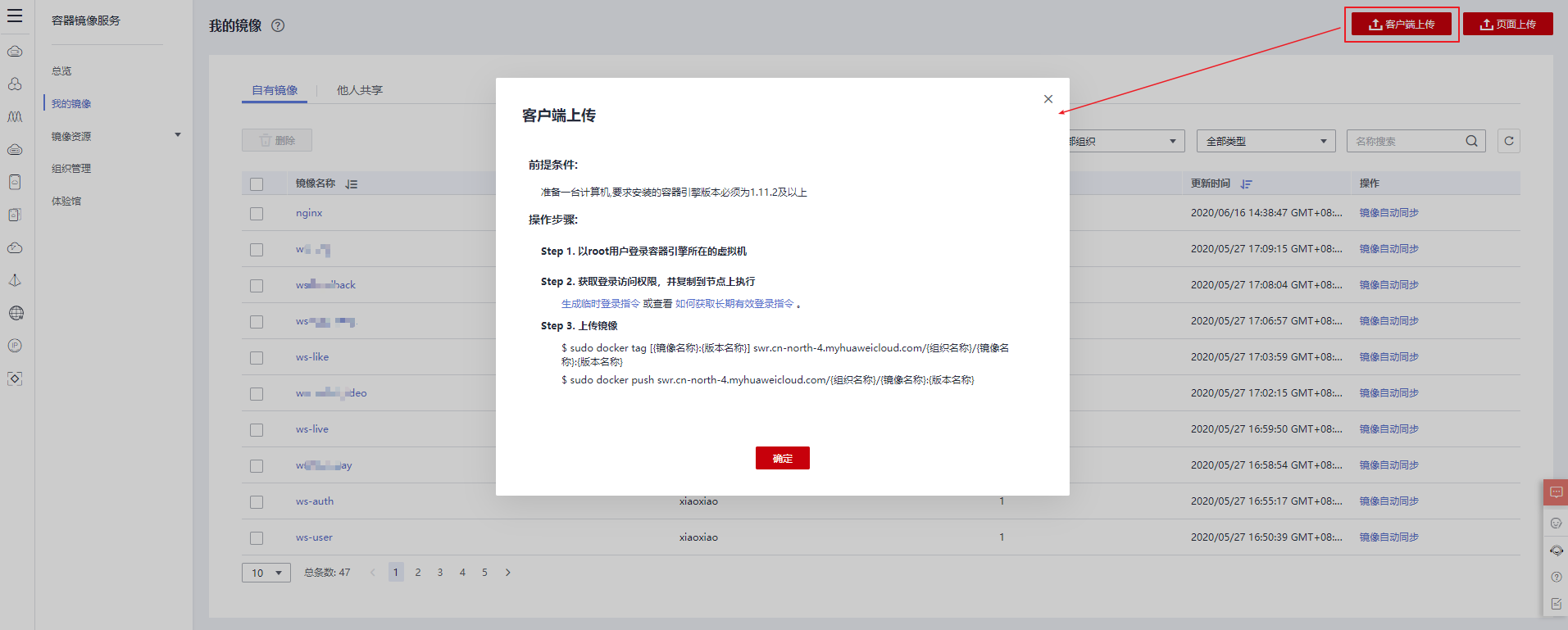Select 组织管理 in the sidebar
Screen dimensions: 1568x630
coord(71,169)
